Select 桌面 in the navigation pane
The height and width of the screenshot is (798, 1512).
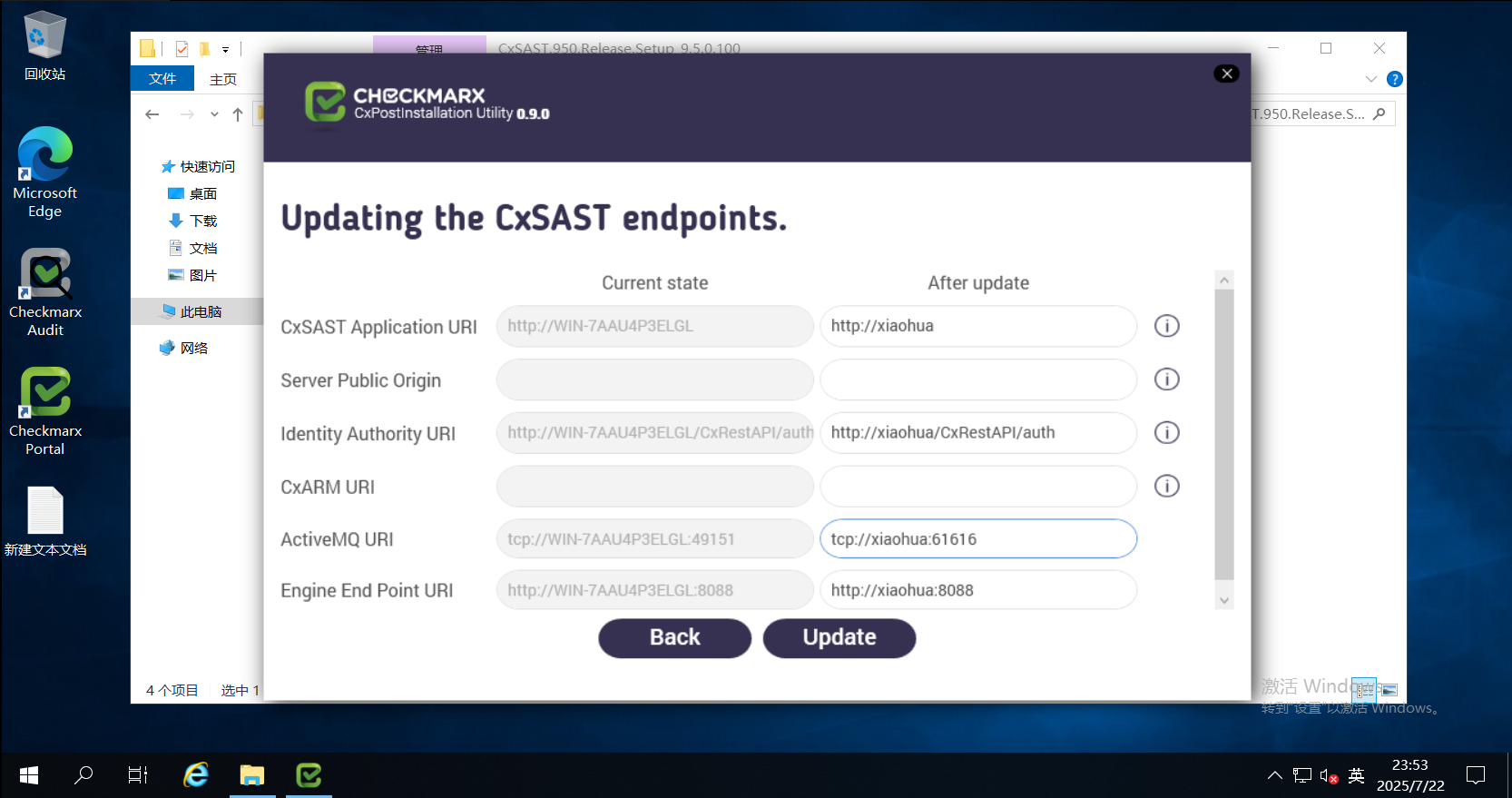coord(192,193)
